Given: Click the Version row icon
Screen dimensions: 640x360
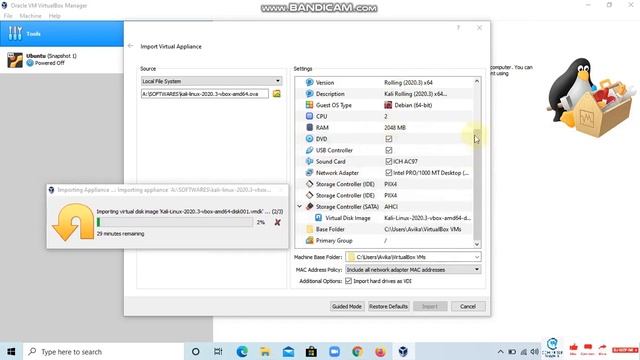Looking at the screenshot, I should 309,82.
